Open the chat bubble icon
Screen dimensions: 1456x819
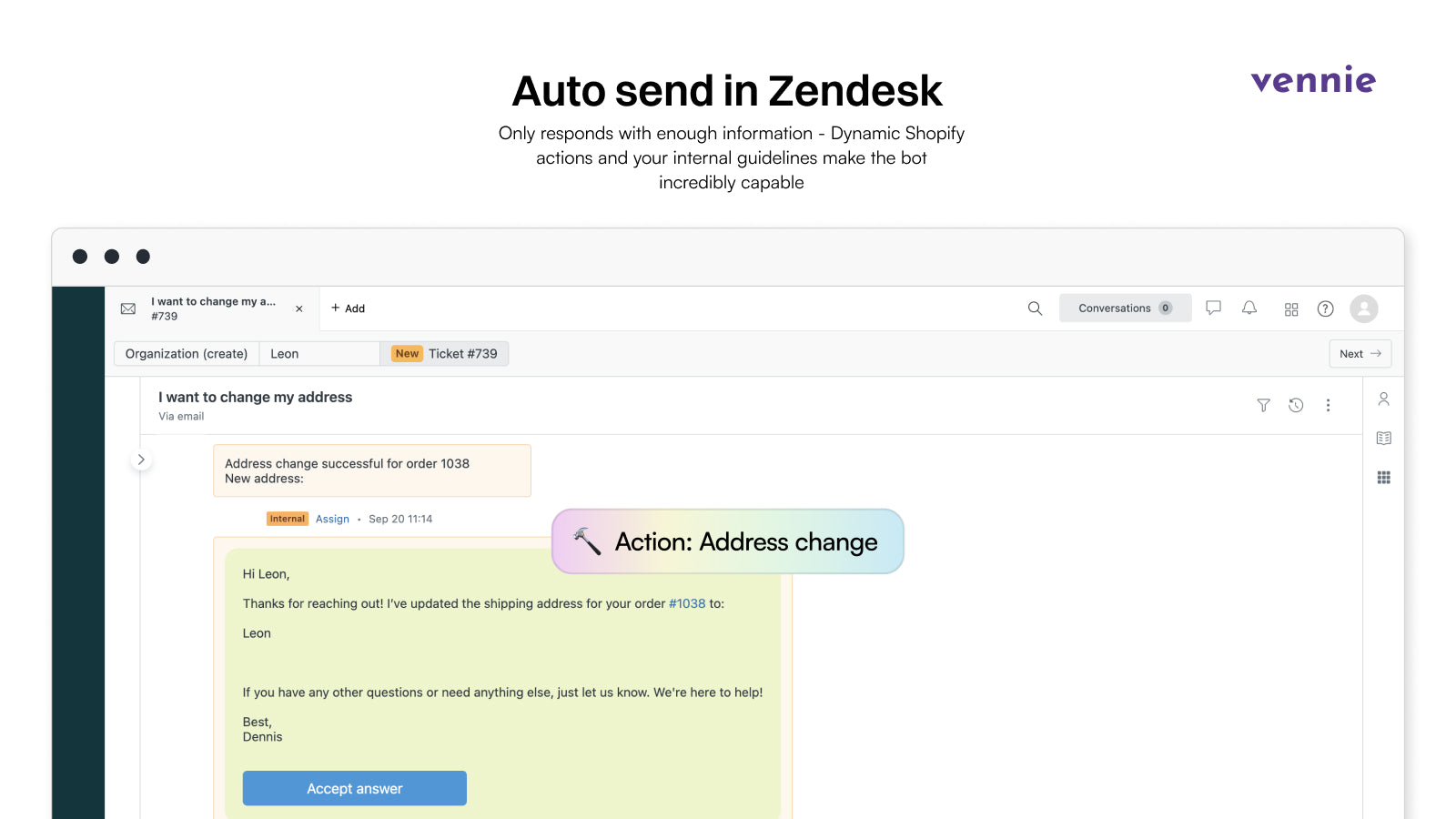click(x=1213, y=308)
